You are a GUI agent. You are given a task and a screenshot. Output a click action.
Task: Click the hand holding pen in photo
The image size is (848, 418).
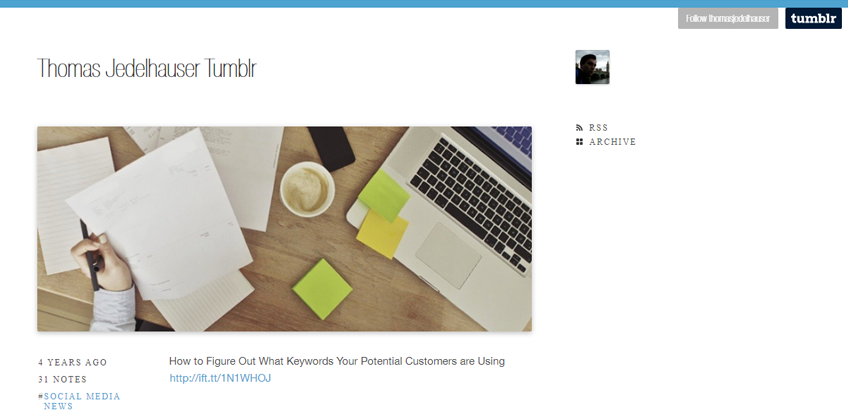click(101, 262)
